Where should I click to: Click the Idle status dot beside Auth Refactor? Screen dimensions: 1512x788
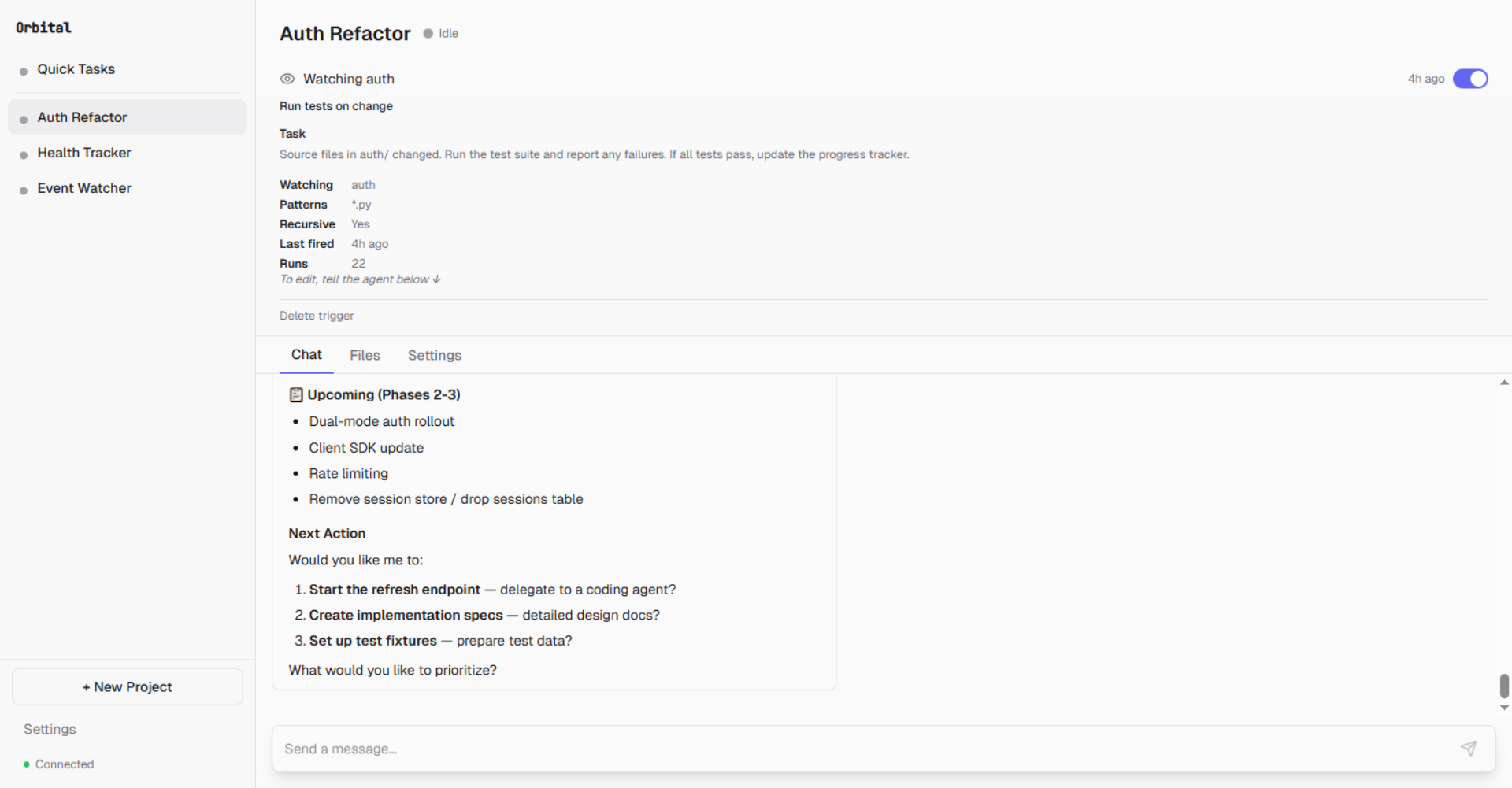pos(427,33)
